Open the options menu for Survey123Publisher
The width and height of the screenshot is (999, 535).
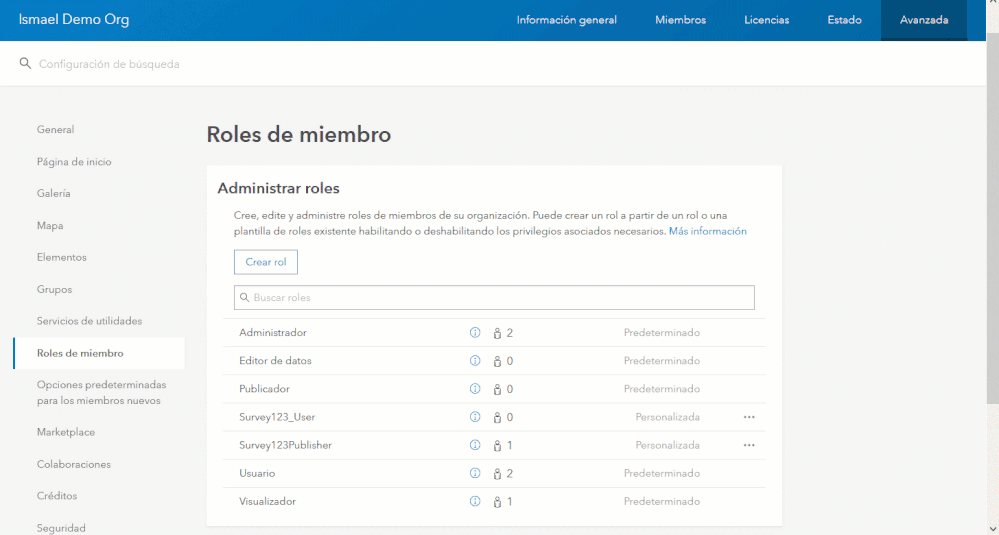[749, 445]
